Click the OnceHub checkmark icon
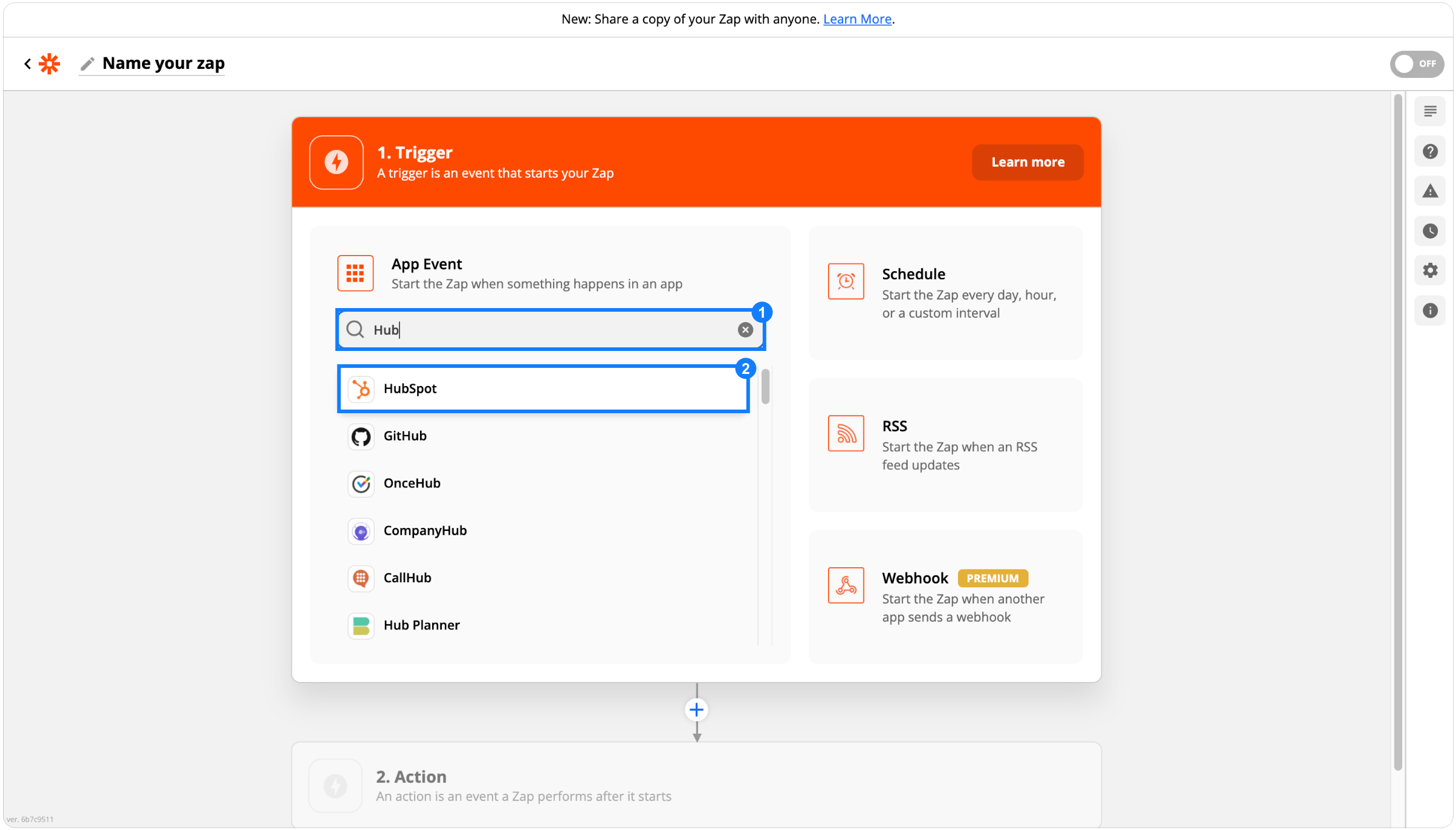1456x830 pixels. click(x=361, y=483)
